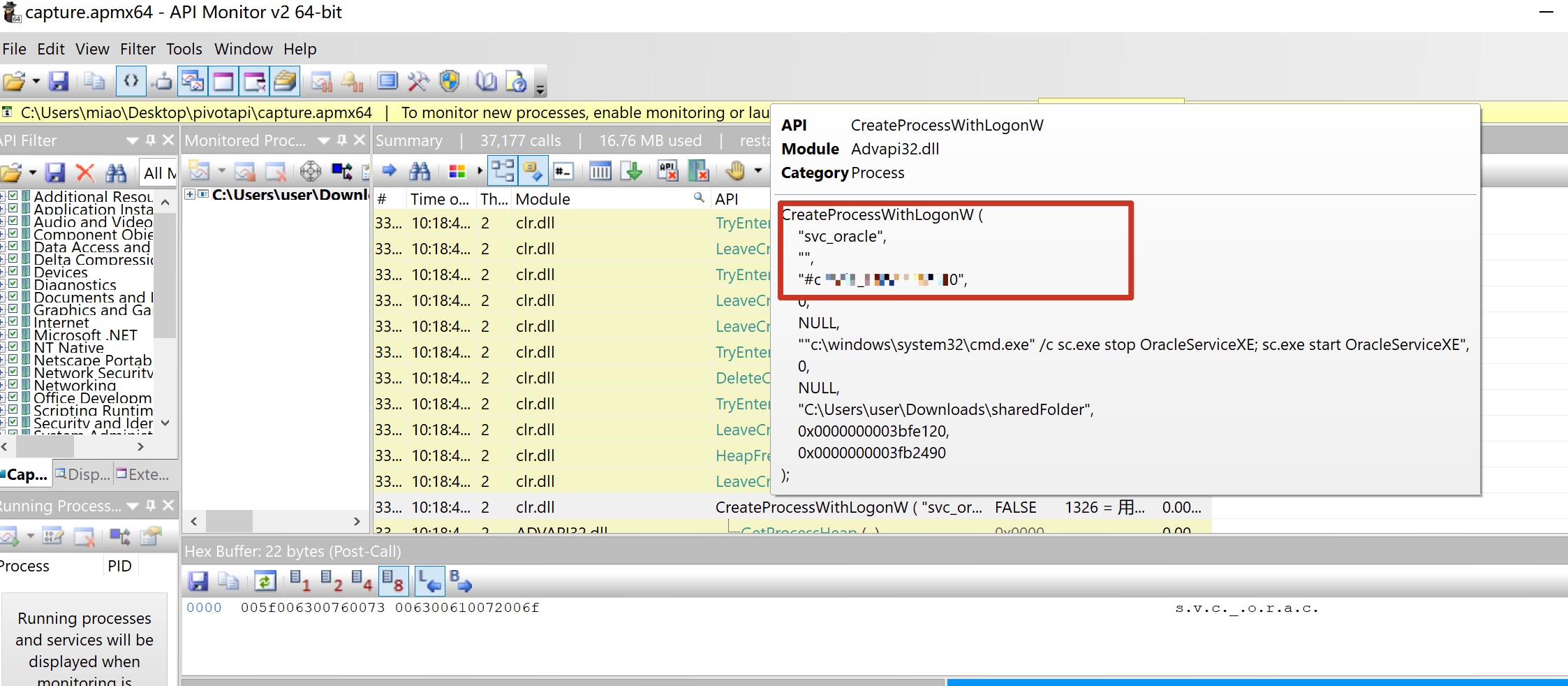The height and width of the screenshot is (686, 1568).
Task: Open the Help menu
Action: pyautogui.click(x=300, y=49)
